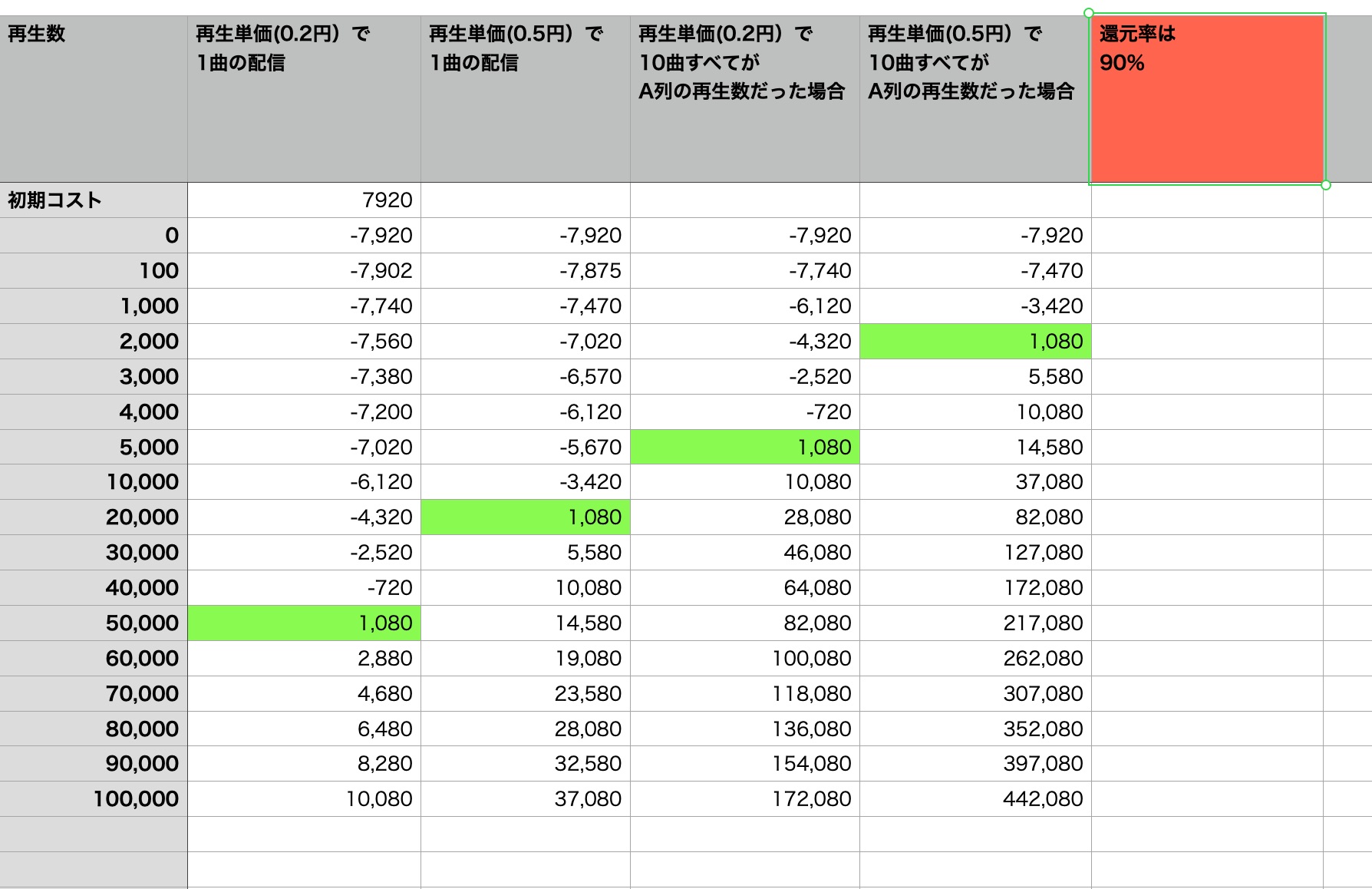Click green 1,080 cell in 2,000 row
This screenshot has width=1372, height=889.
(x=975, y=342)
